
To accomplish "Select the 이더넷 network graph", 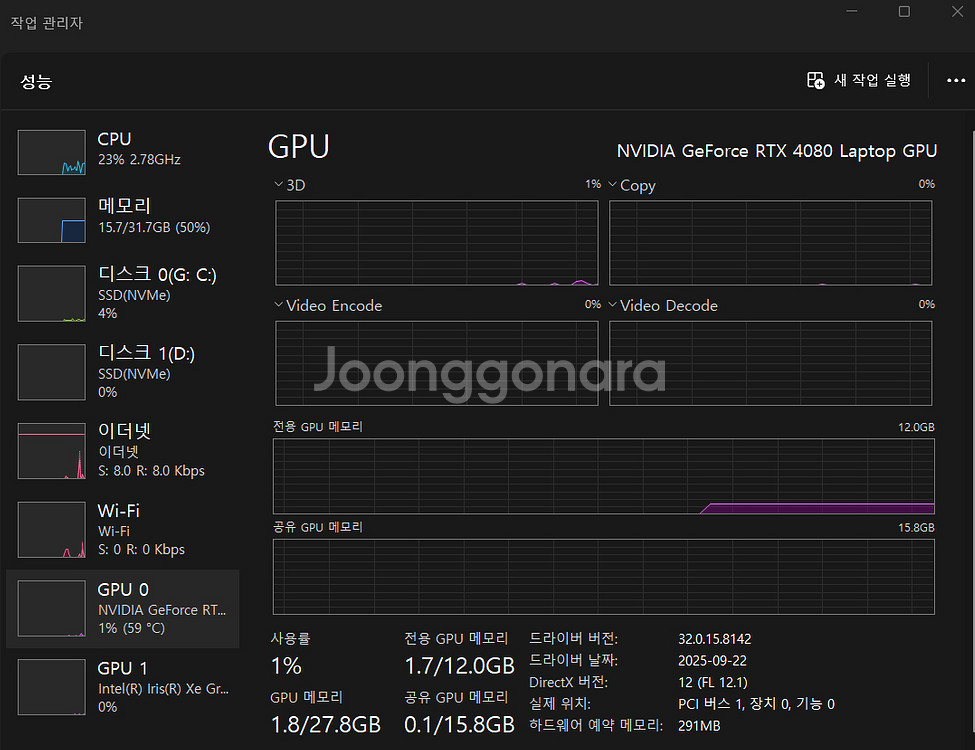I will coord(52,450).
